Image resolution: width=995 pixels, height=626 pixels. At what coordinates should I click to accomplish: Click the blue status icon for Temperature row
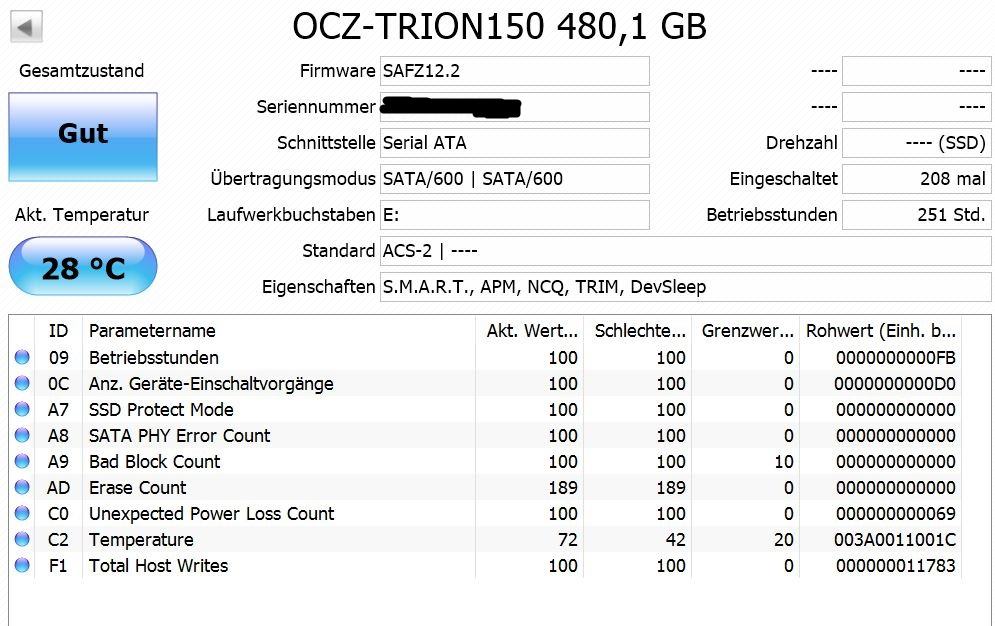(22, 539)
